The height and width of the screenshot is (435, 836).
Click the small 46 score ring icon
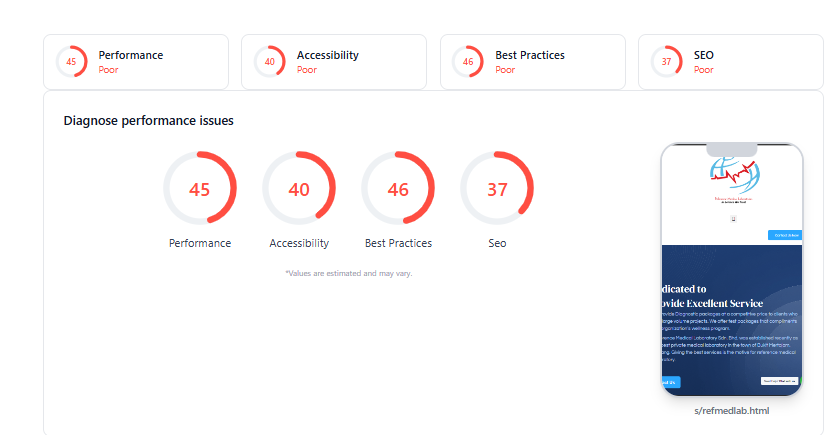click(468, 62)
